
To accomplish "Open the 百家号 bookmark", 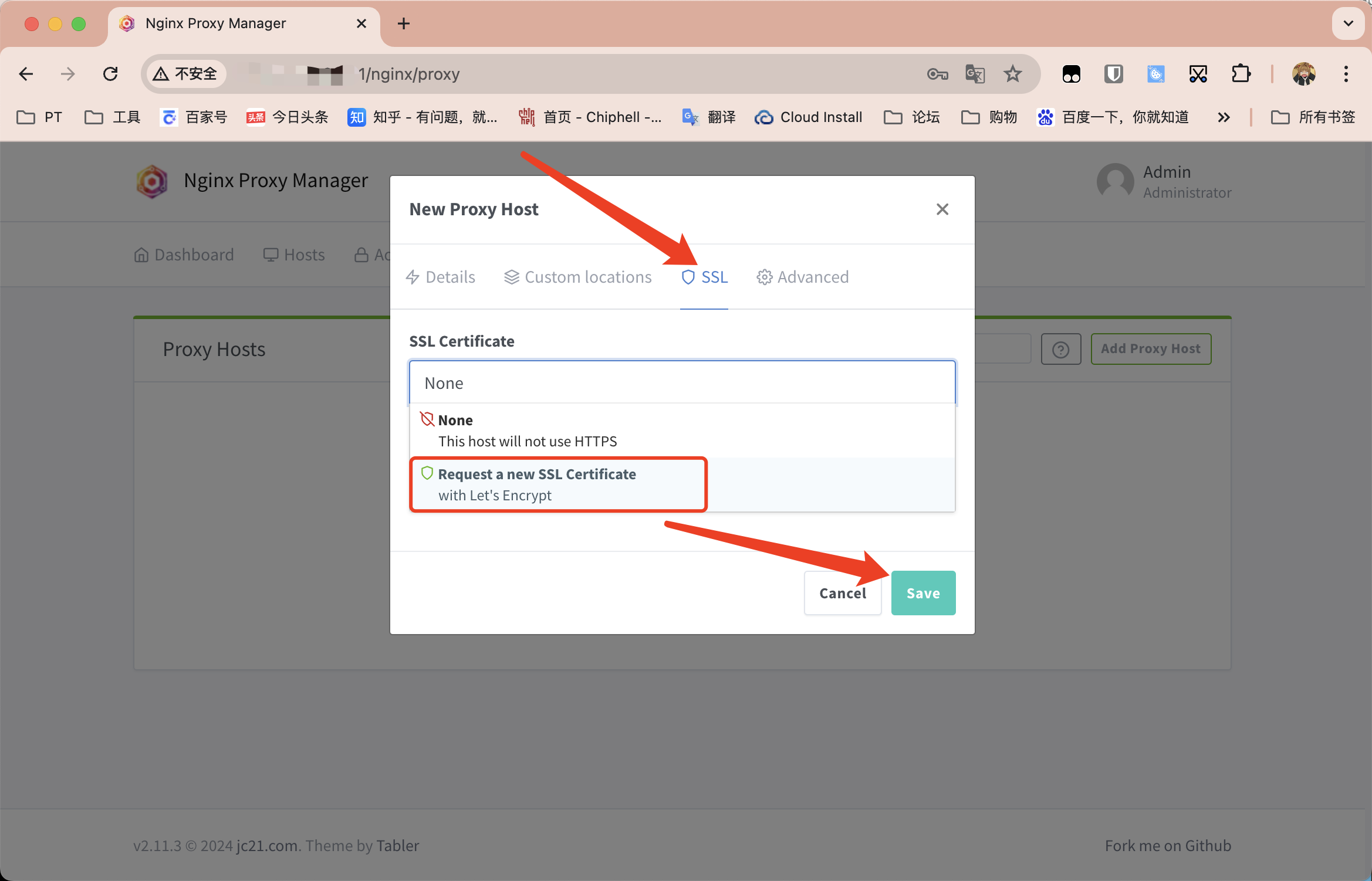I will [194, 117].
